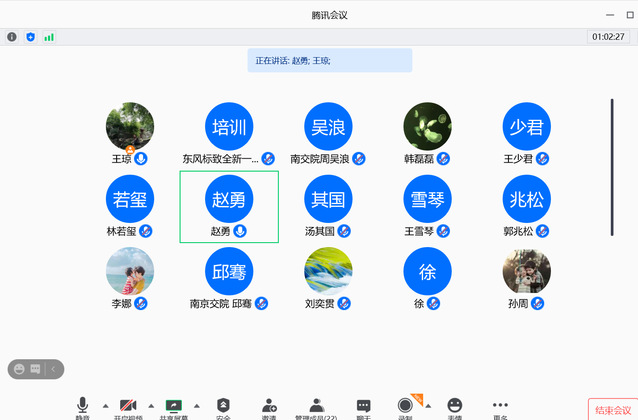Start recording with the Record icon

point(405,406)
